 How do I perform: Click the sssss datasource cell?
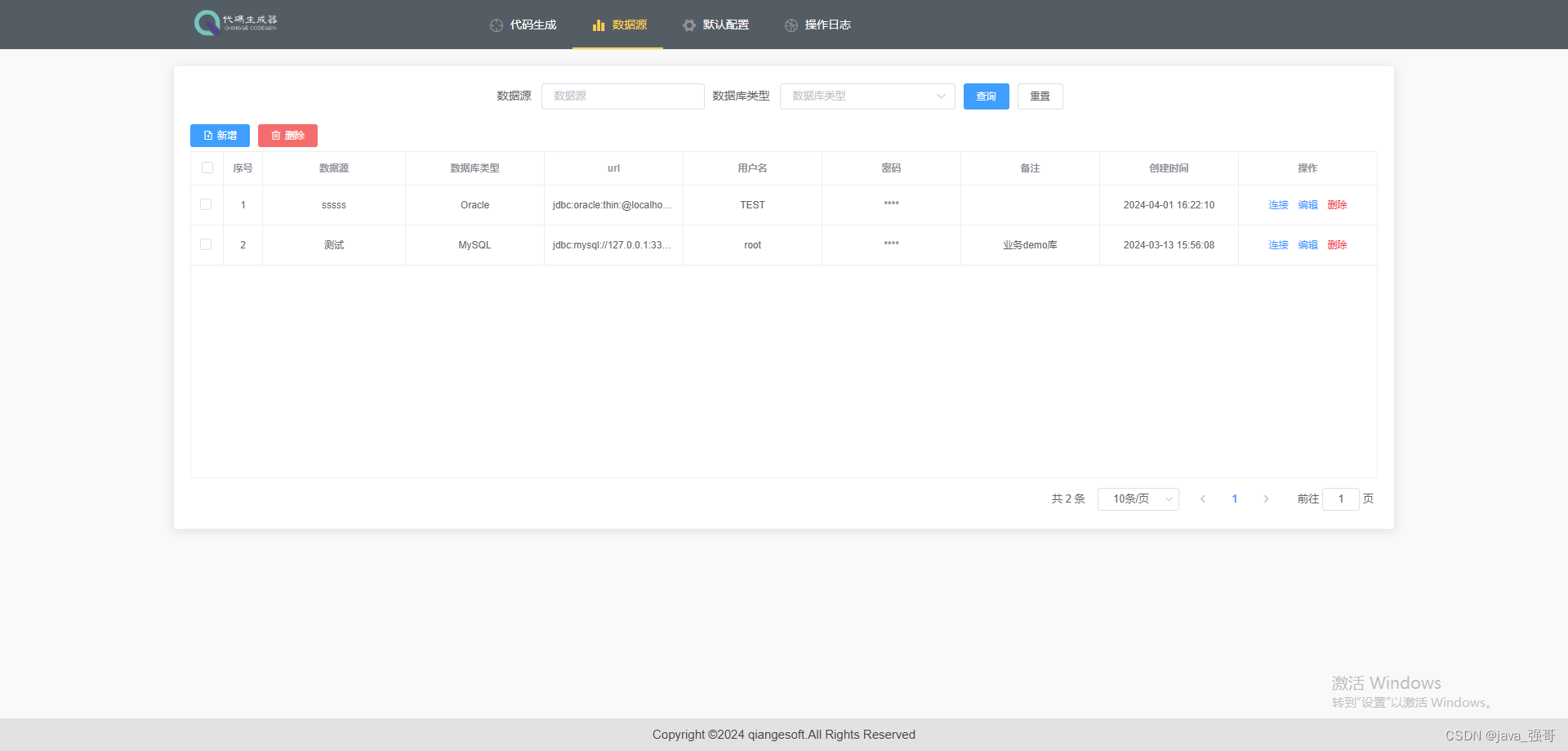coord(334,205)
